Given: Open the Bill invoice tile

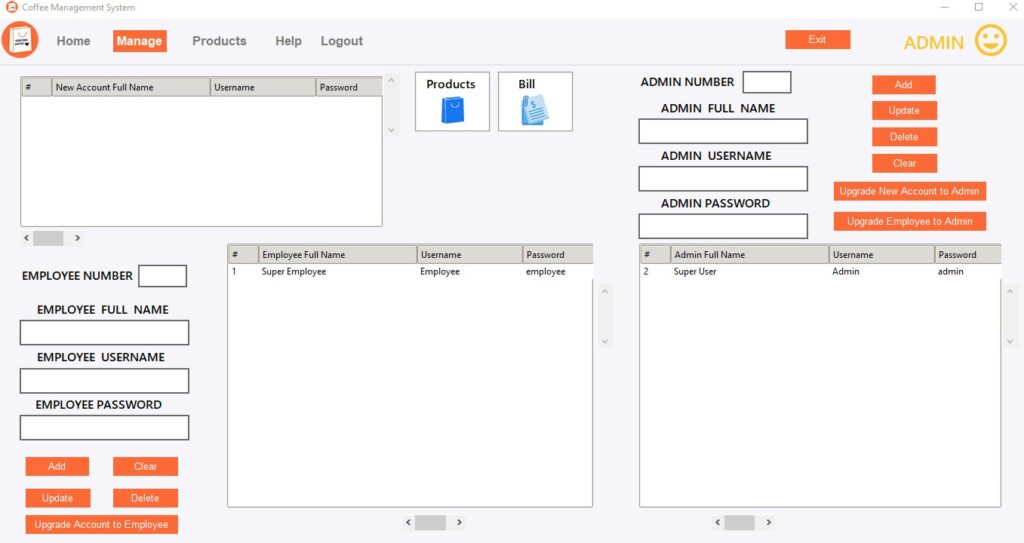Looking at the screenshot, I should tap(535, 101).
